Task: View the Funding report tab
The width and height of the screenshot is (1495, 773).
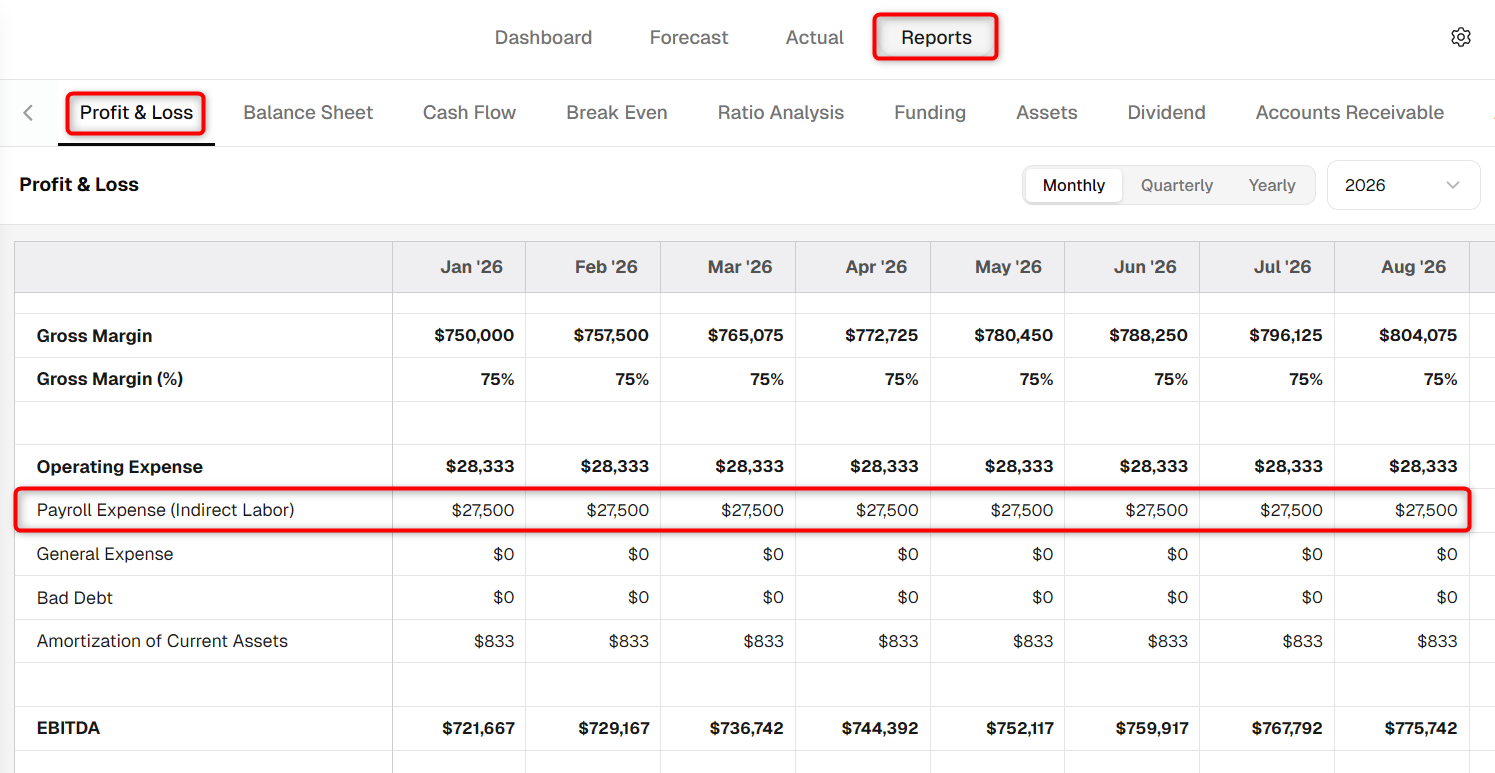Action: [930, 113]
